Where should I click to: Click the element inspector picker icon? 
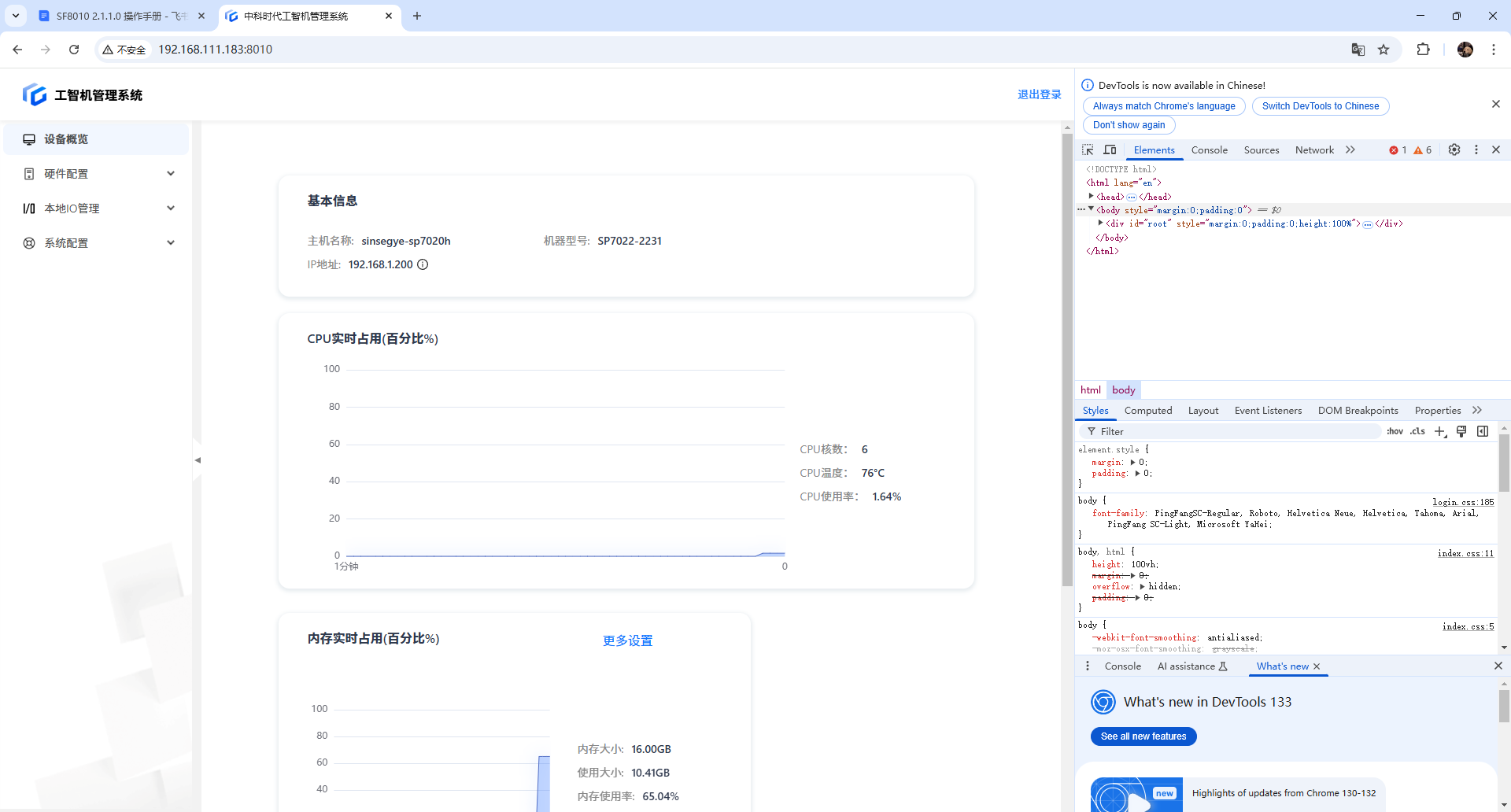pos(1088,150)
